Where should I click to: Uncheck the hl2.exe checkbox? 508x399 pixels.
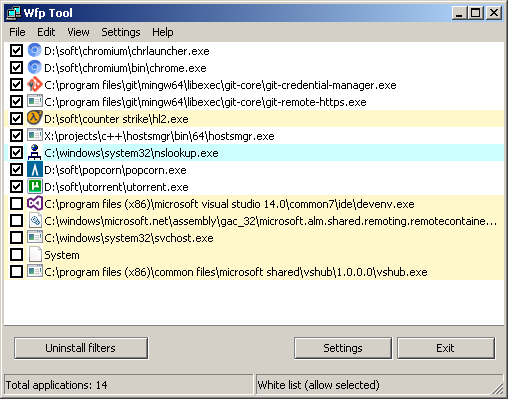coord(16,119)
